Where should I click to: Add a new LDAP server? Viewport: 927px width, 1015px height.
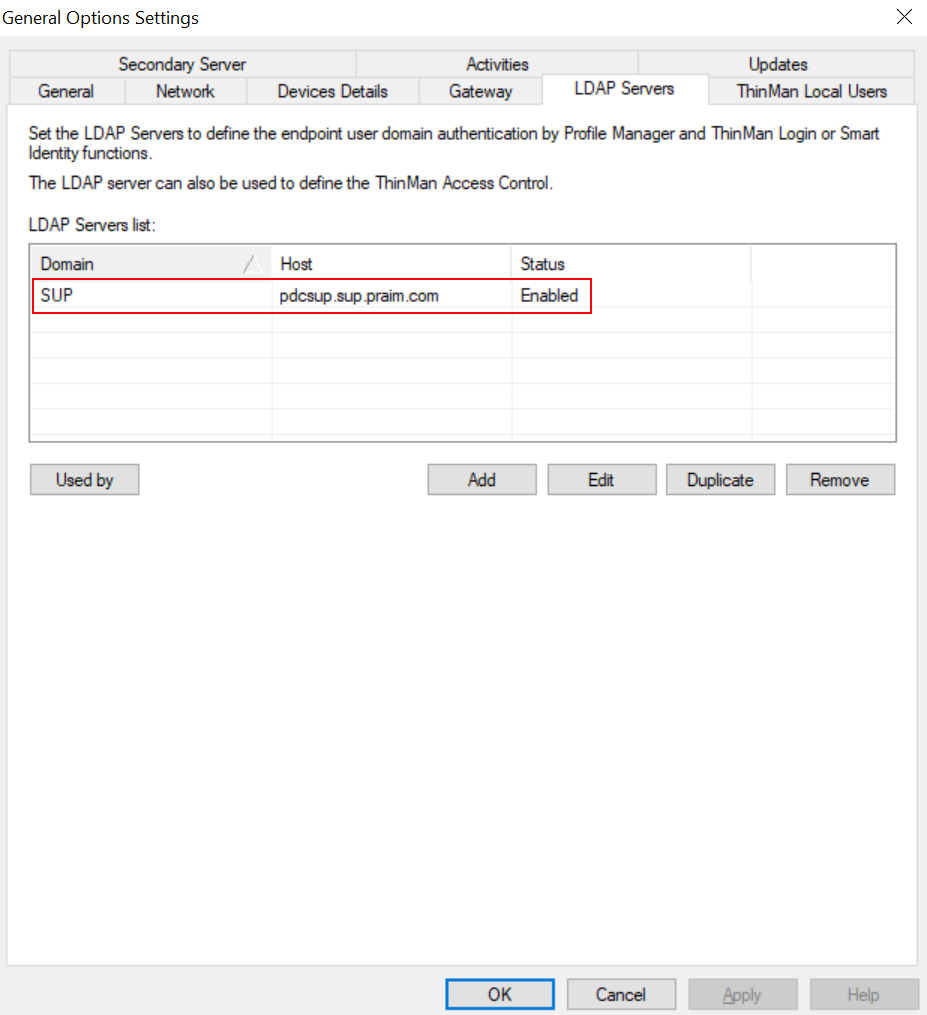(482, 480)
